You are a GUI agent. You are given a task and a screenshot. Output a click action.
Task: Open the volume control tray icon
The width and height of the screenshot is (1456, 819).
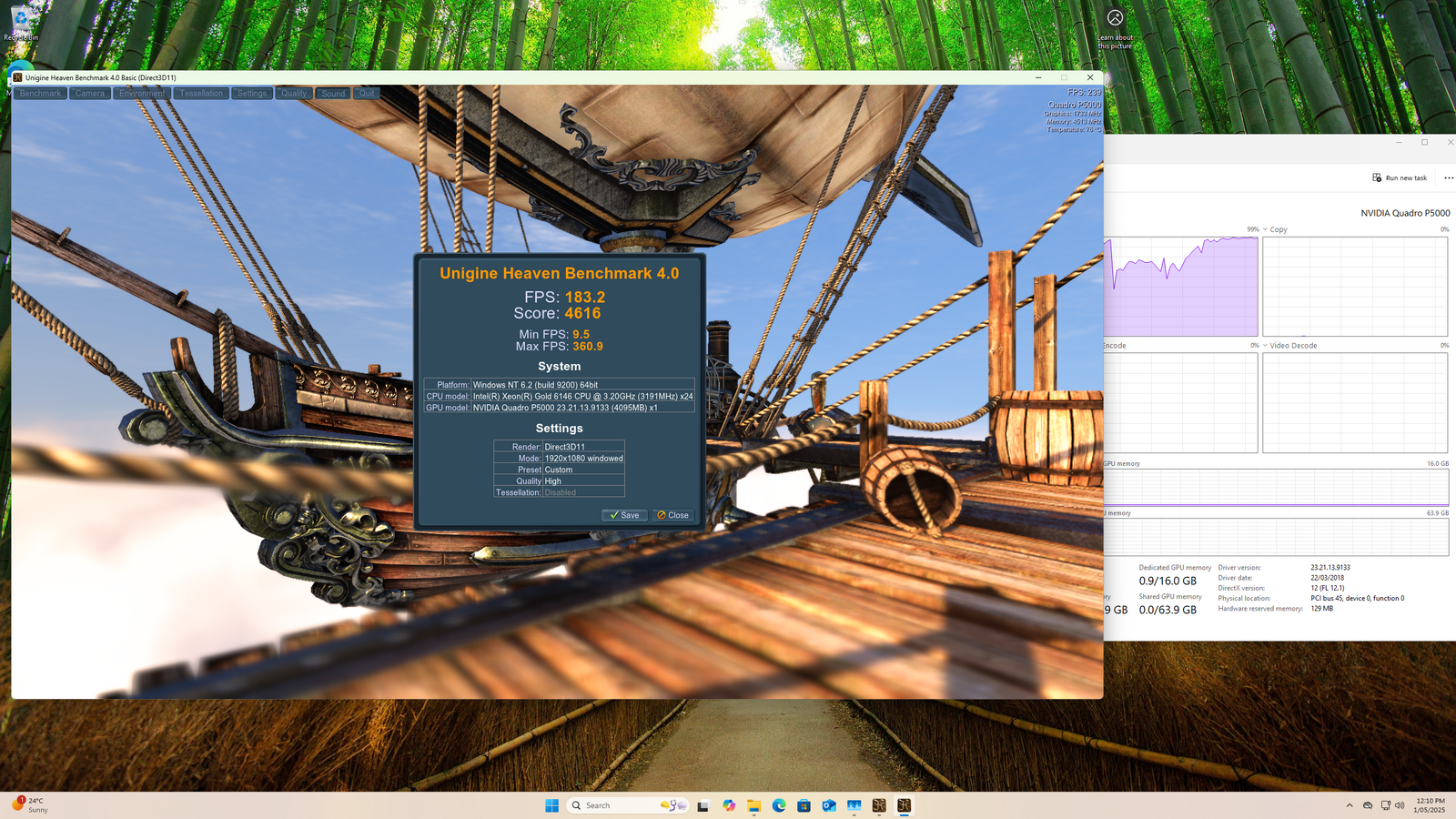click(x=1400, y=805)
